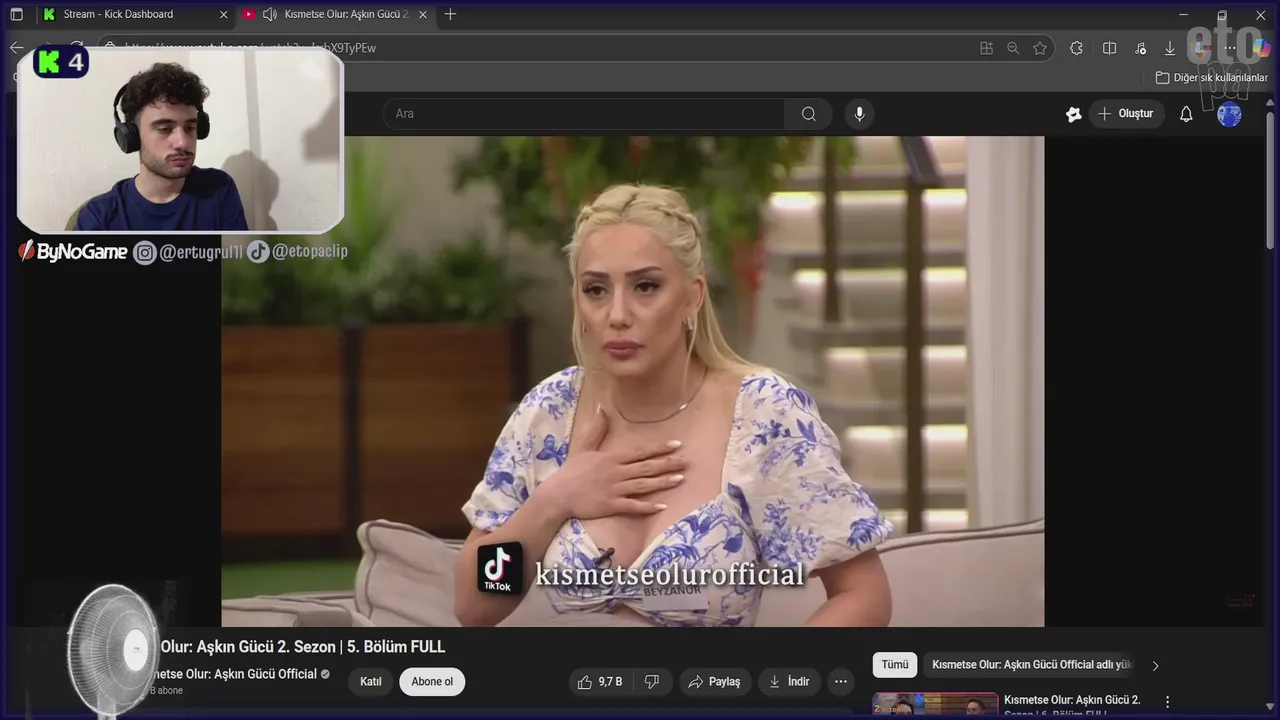Click the YouTube search field Ara

(x=583, y=114)
